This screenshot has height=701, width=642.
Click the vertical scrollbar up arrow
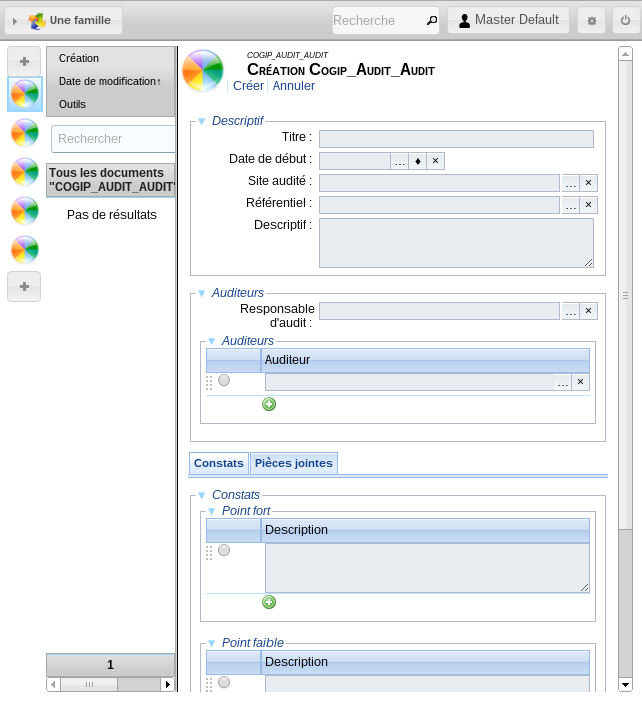point(625,54)
